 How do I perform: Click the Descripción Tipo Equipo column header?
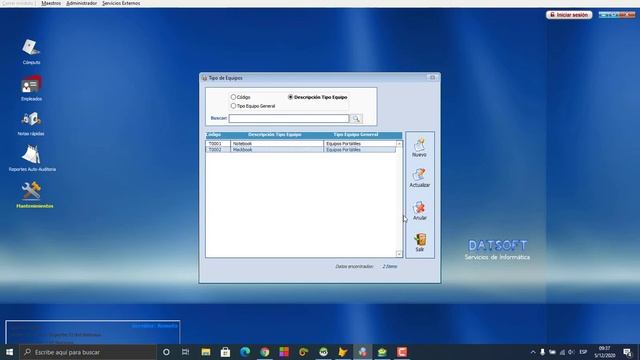[x=274, y=135]
